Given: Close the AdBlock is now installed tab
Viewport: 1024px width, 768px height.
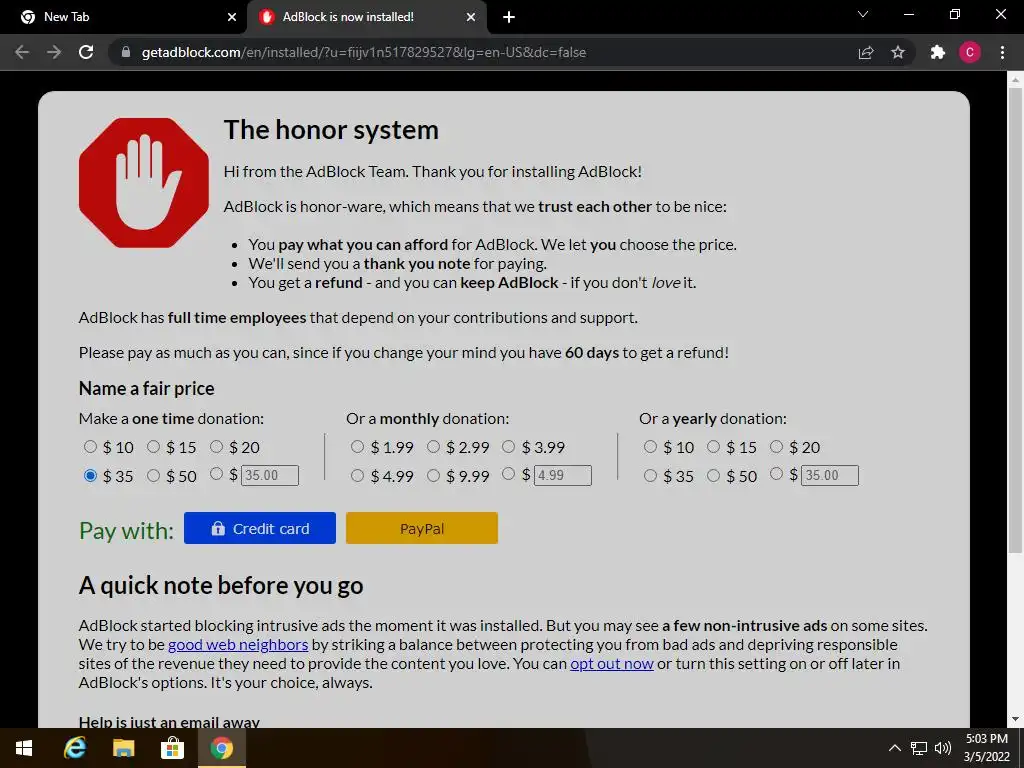Looking at the screenshot, I should point(471,17).
